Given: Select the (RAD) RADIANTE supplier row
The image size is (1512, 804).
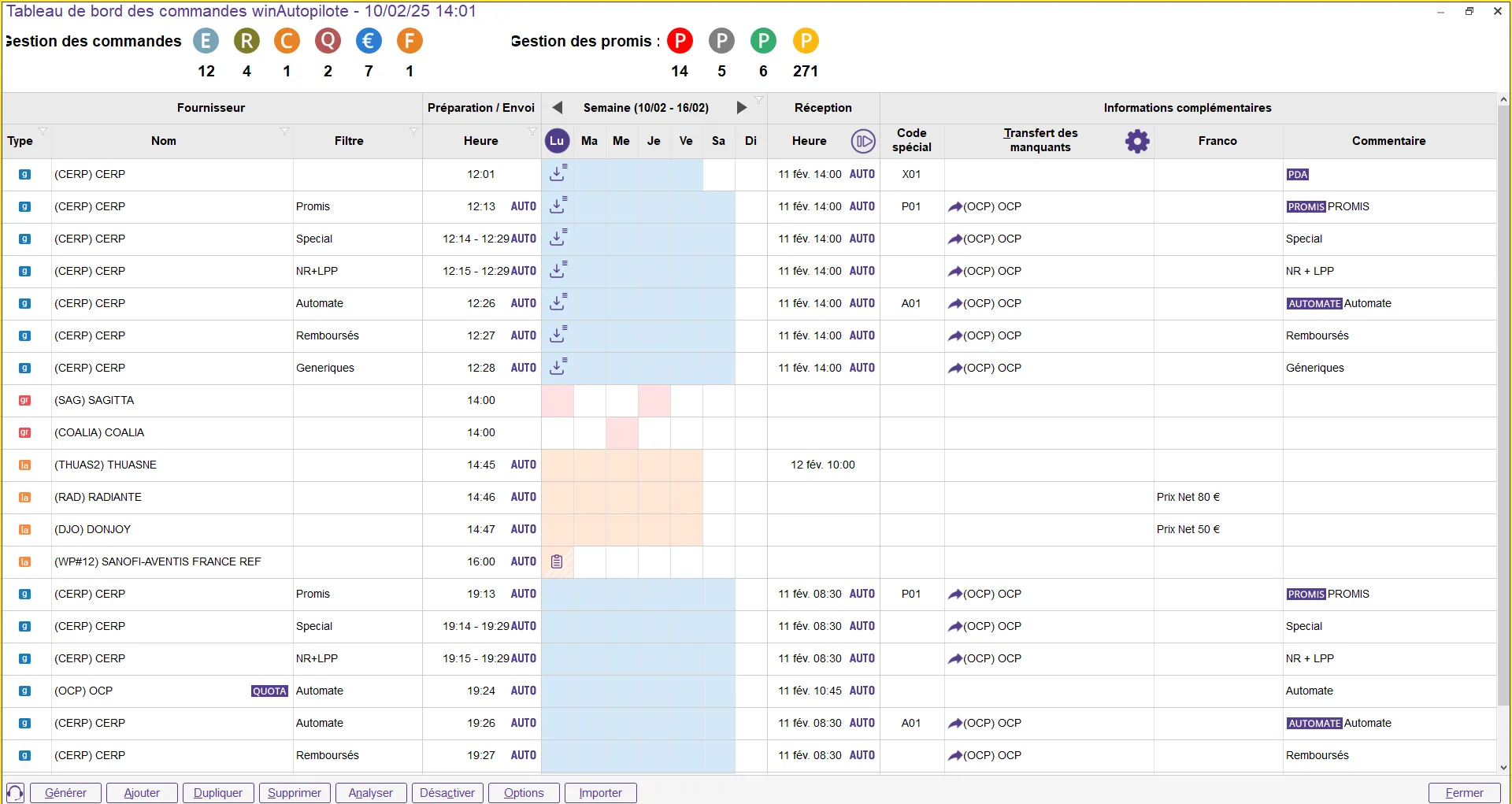Looking at the screenshot, I should [749, 497].
